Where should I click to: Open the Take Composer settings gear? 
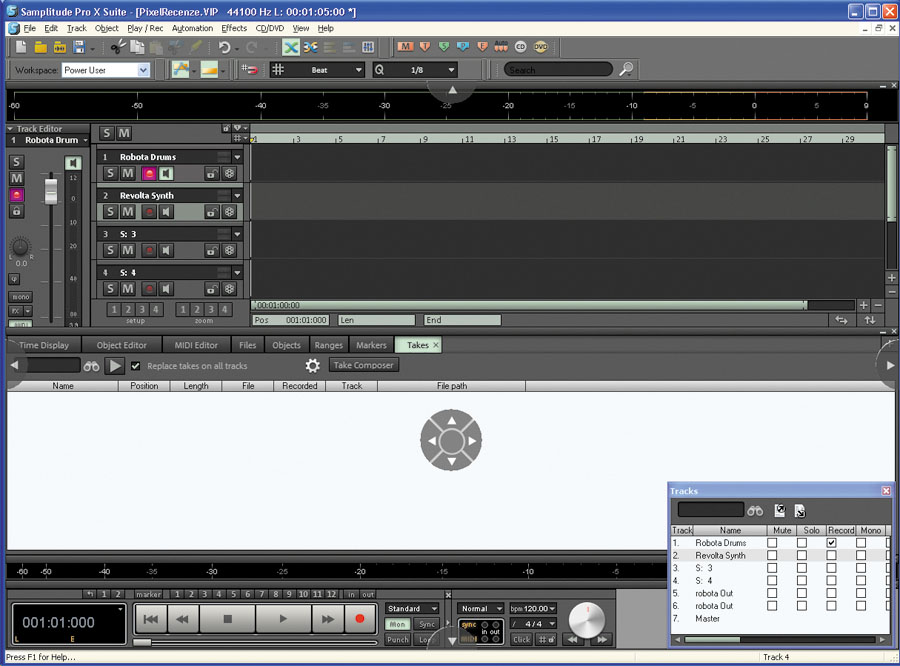pos(312,366)
